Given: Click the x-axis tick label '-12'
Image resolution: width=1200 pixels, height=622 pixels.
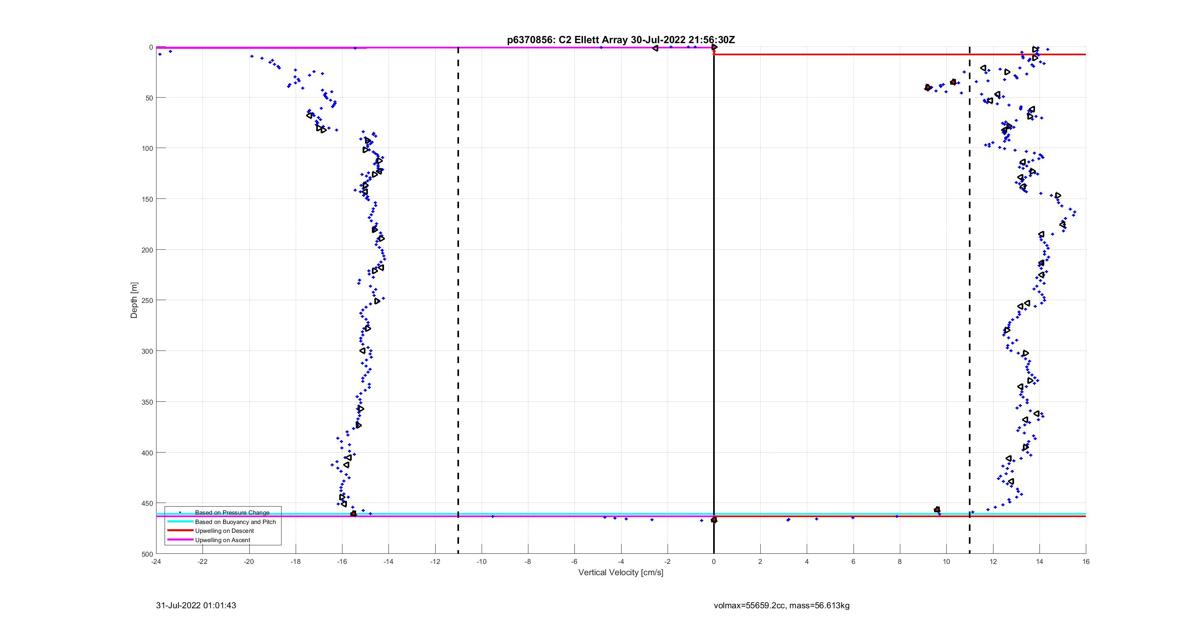Looking at the screenshot, I should click(x=435, y=562).
